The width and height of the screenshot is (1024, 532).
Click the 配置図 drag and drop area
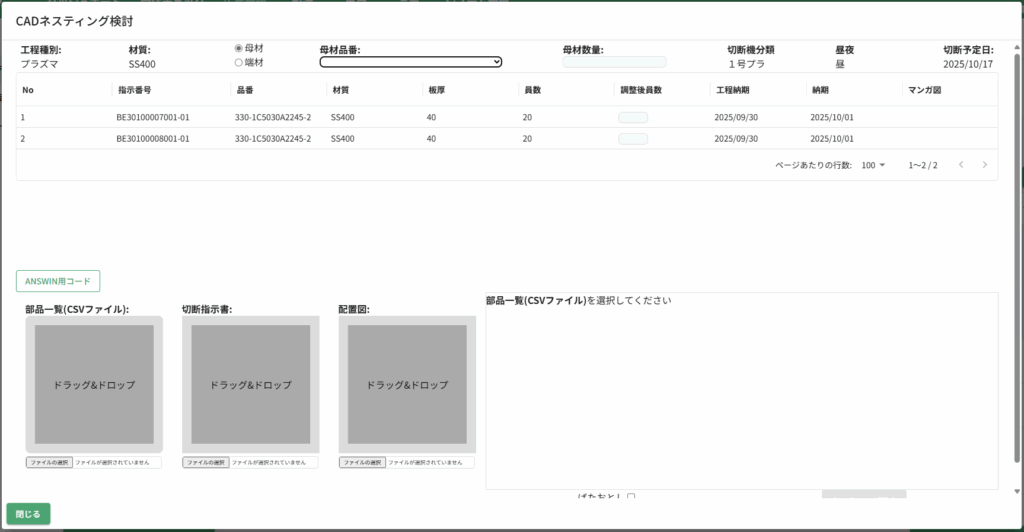(x=407, y=385)
